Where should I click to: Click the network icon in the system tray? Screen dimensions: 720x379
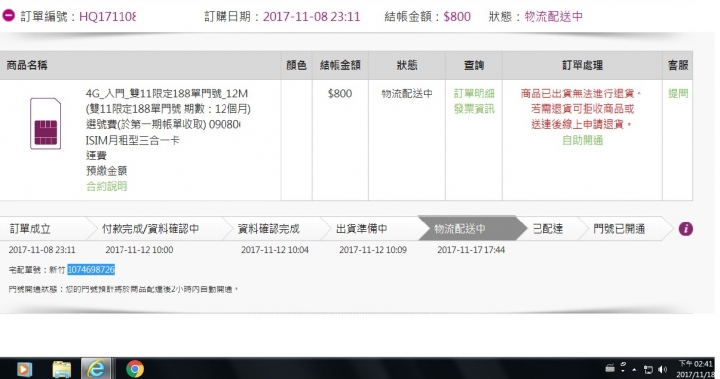point(648,369)
